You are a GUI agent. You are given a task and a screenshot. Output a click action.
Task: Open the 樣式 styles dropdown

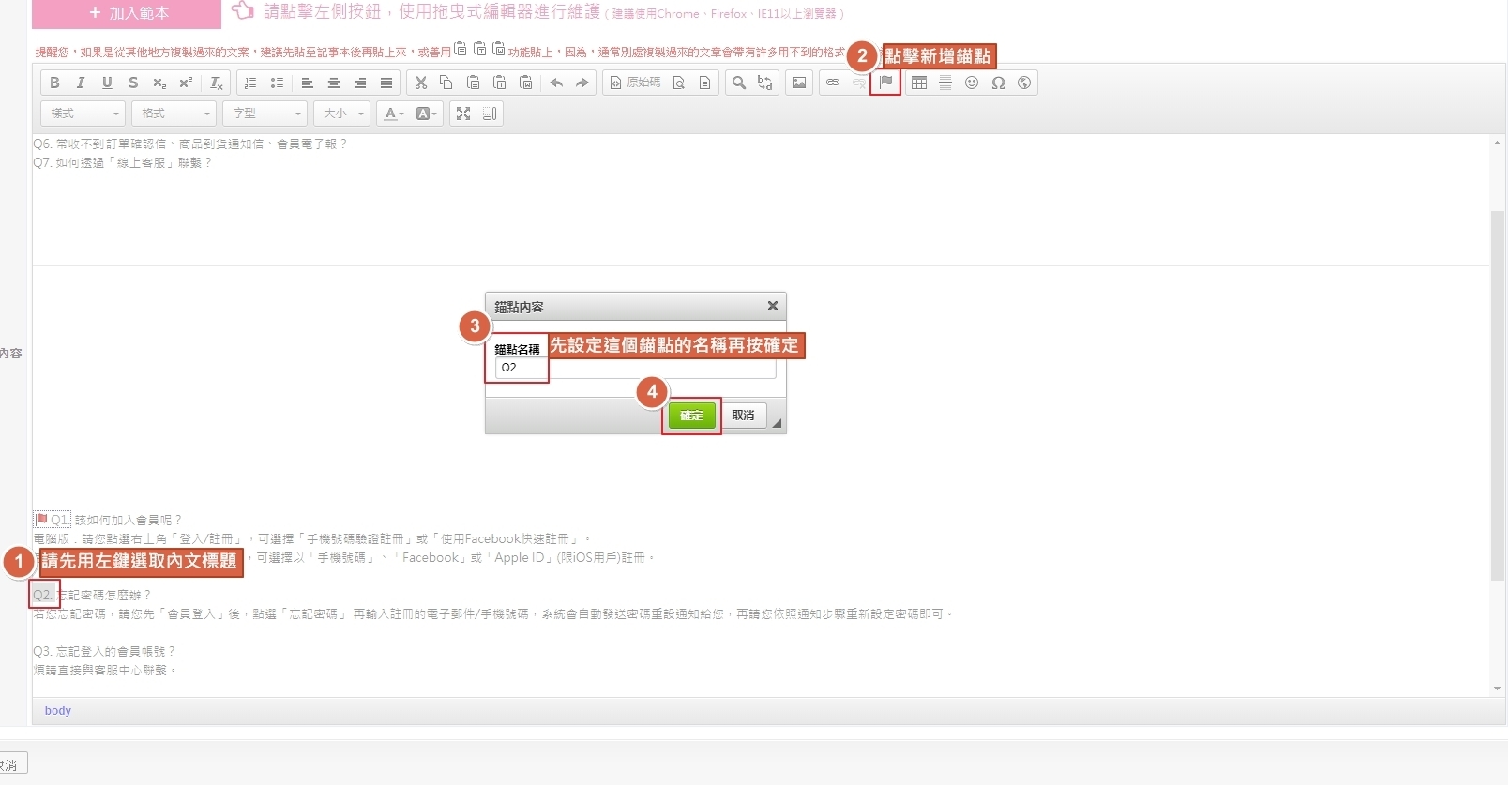coord(84,114)
